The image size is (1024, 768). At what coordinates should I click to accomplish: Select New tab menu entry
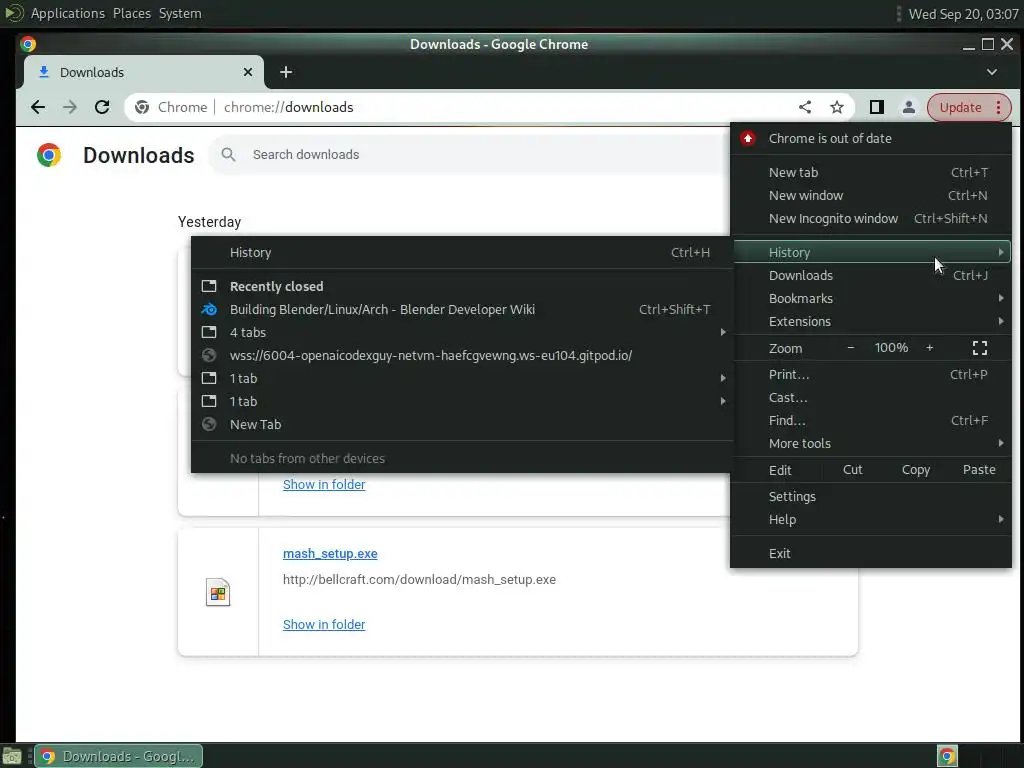pos(872,172)
